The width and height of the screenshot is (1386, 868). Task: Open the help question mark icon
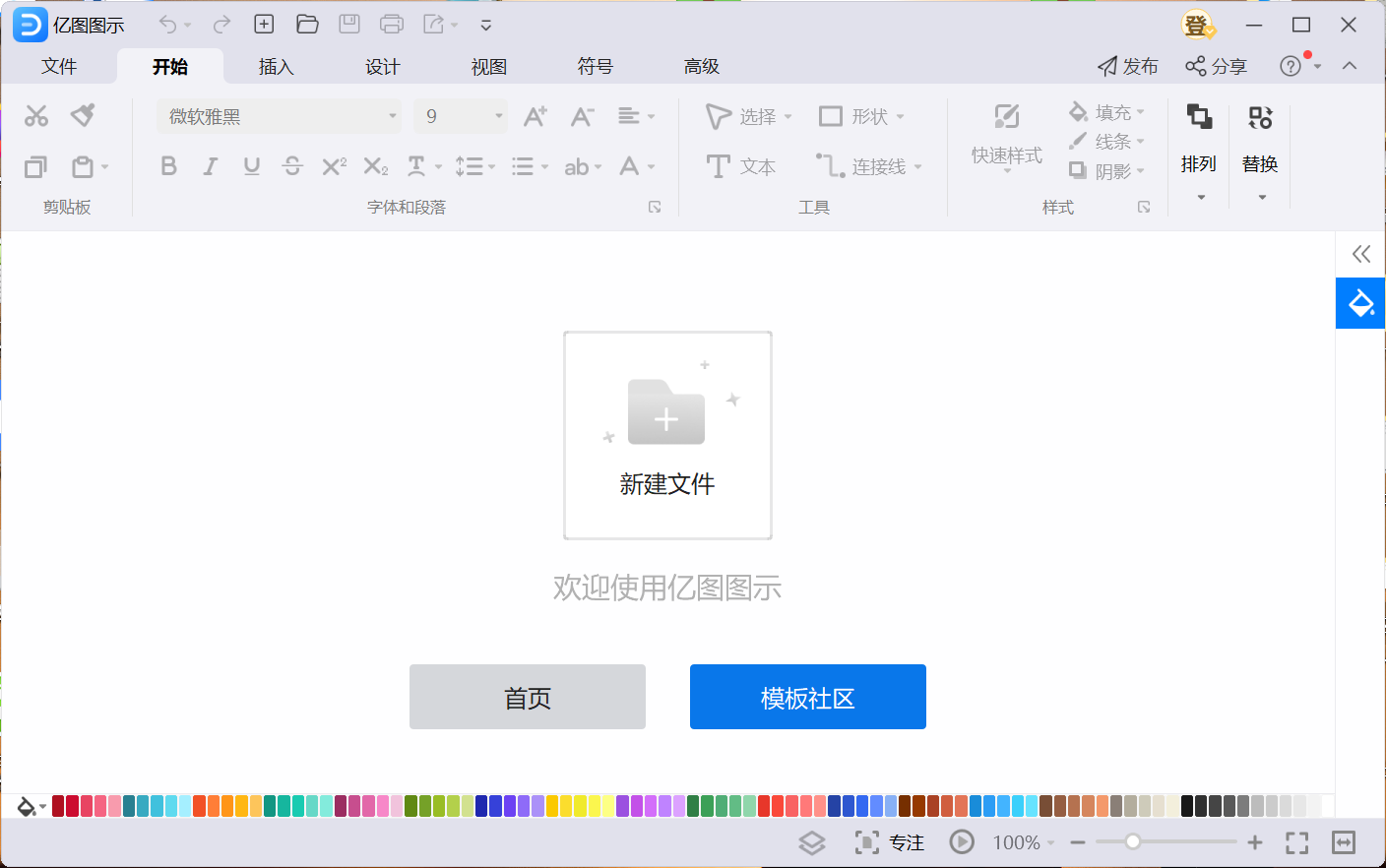[1291, 66]
